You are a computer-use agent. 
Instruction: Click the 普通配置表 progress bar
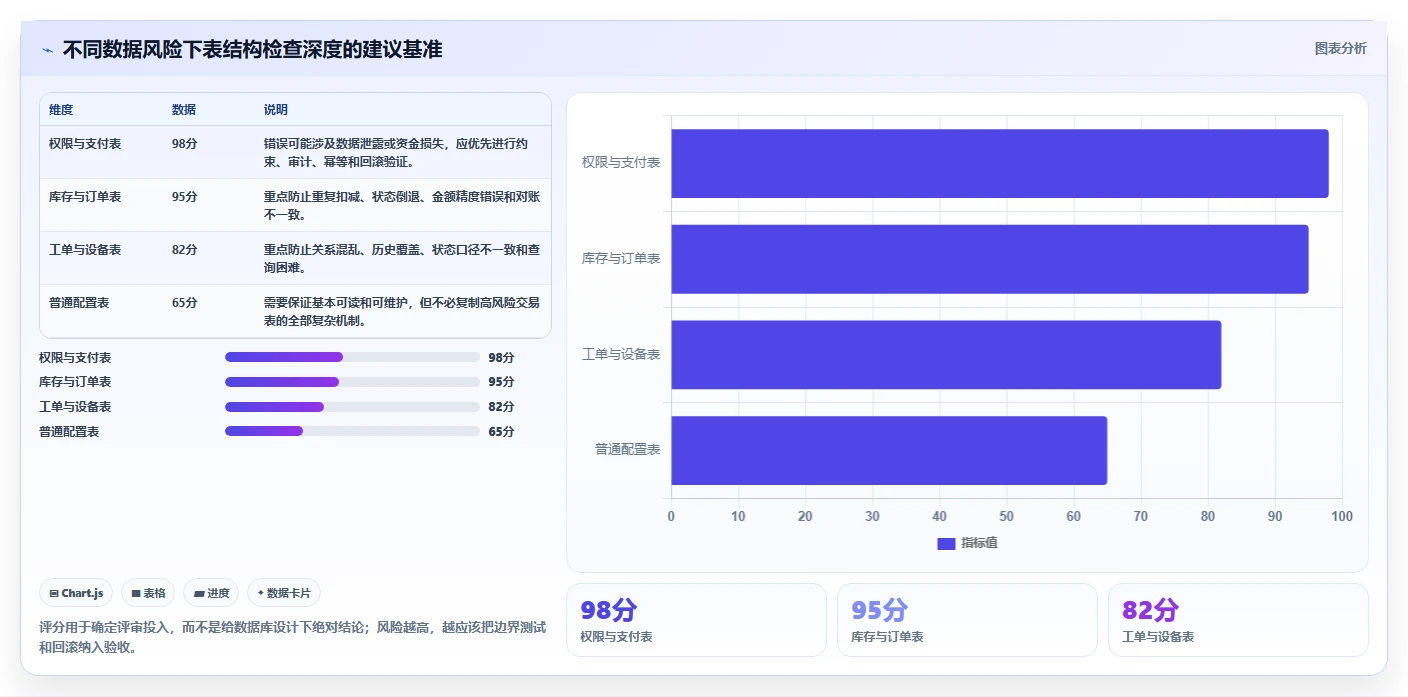pos(352,431)
